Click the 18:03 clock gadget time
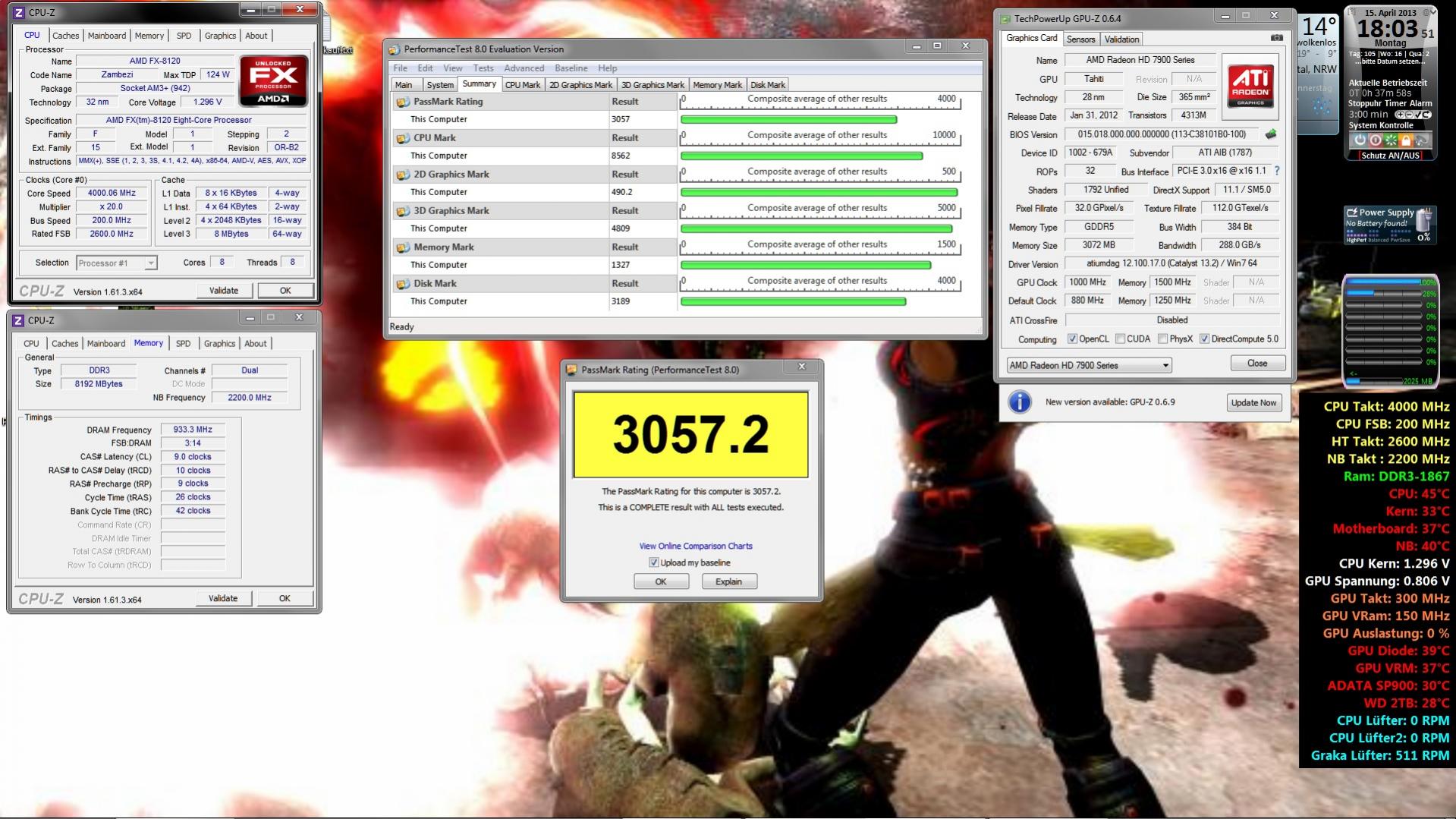Image resolution: width=1456 pixels, height=819 pixels. [x=1387, y=29]
